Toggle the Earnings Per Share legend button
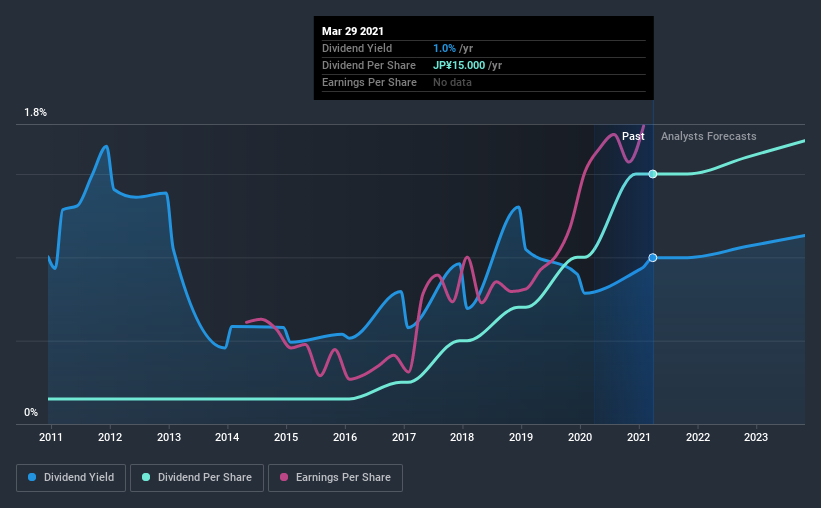 point(335,478)
